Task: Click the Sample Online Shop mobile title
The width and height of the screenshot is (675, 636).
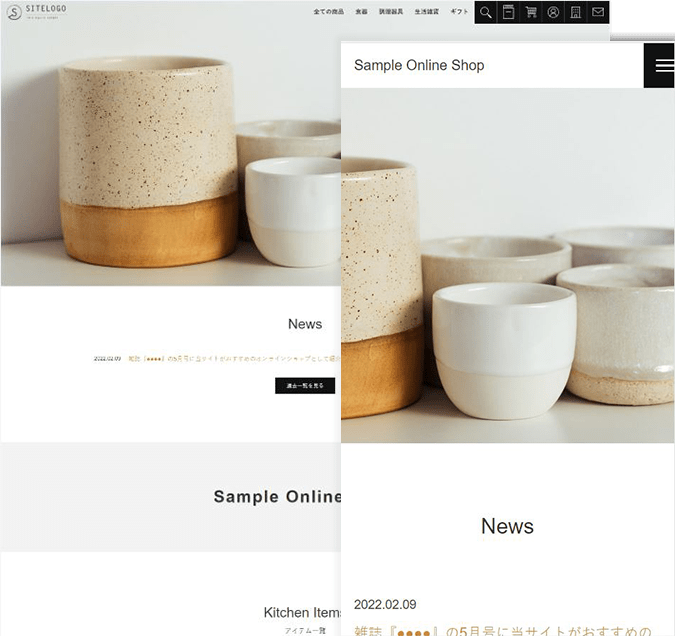Action: click(x=419, y=65)
